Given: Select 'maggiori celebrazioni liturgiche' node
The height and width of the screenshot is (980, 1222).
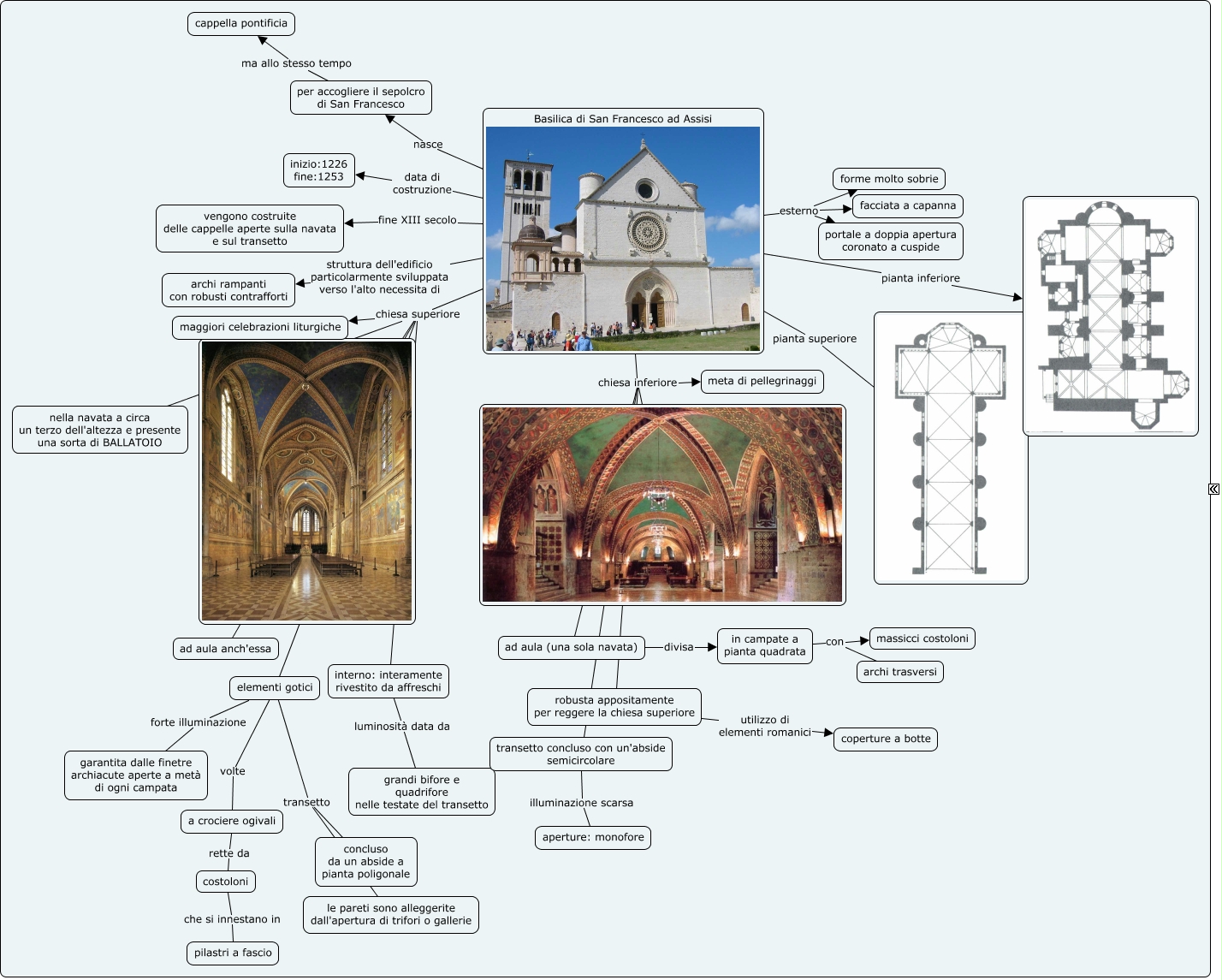Looking at the screenshot, I should coord(260,327).
